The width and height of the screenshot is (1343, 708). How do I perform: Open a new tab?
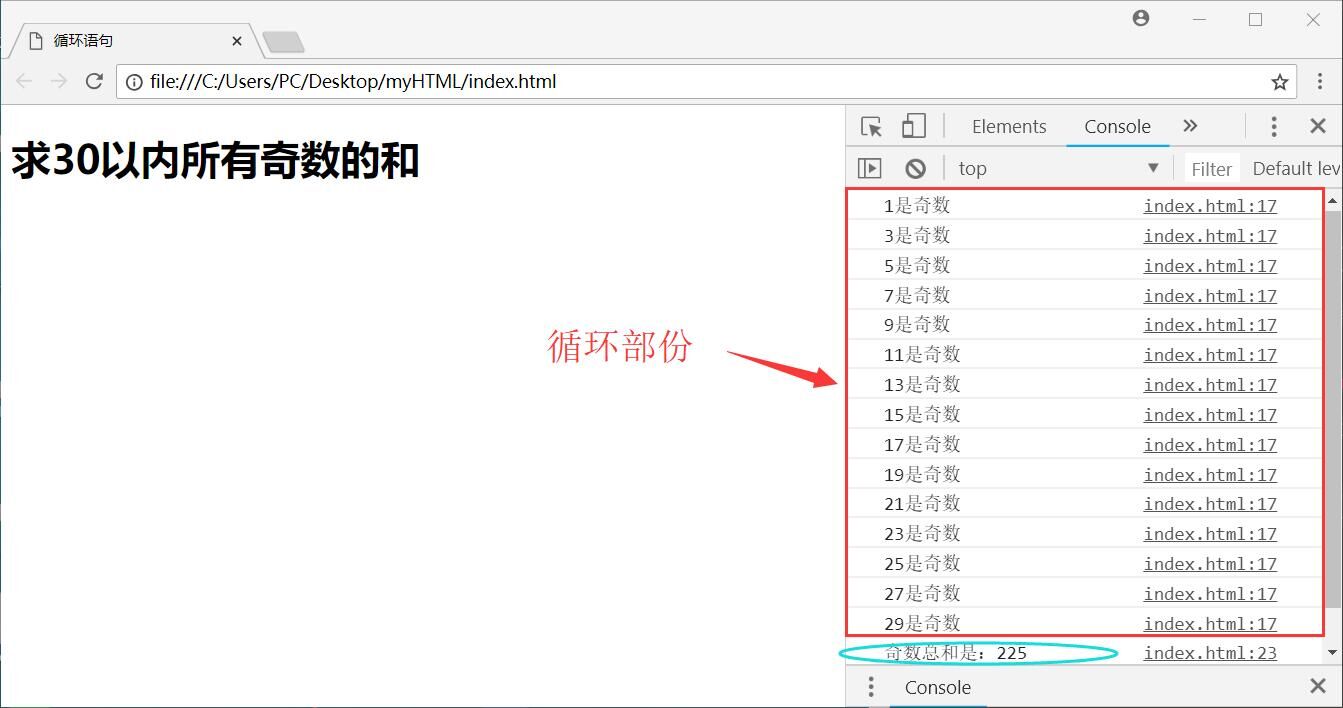click(283, 42)
